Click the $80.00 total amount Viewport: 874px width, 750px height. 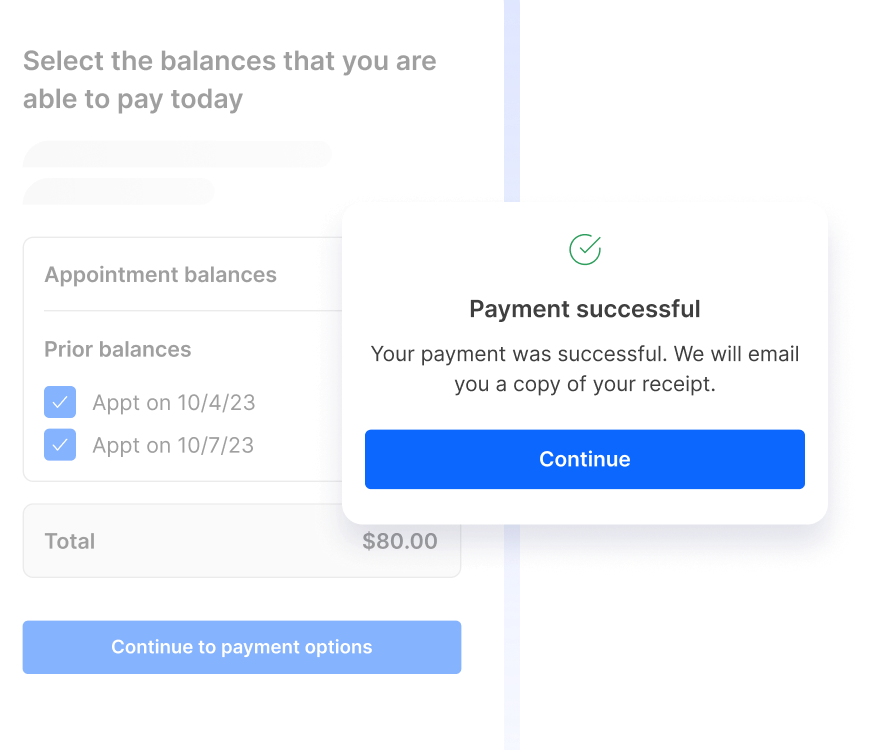pyautogui.click(x=400, y=541)
